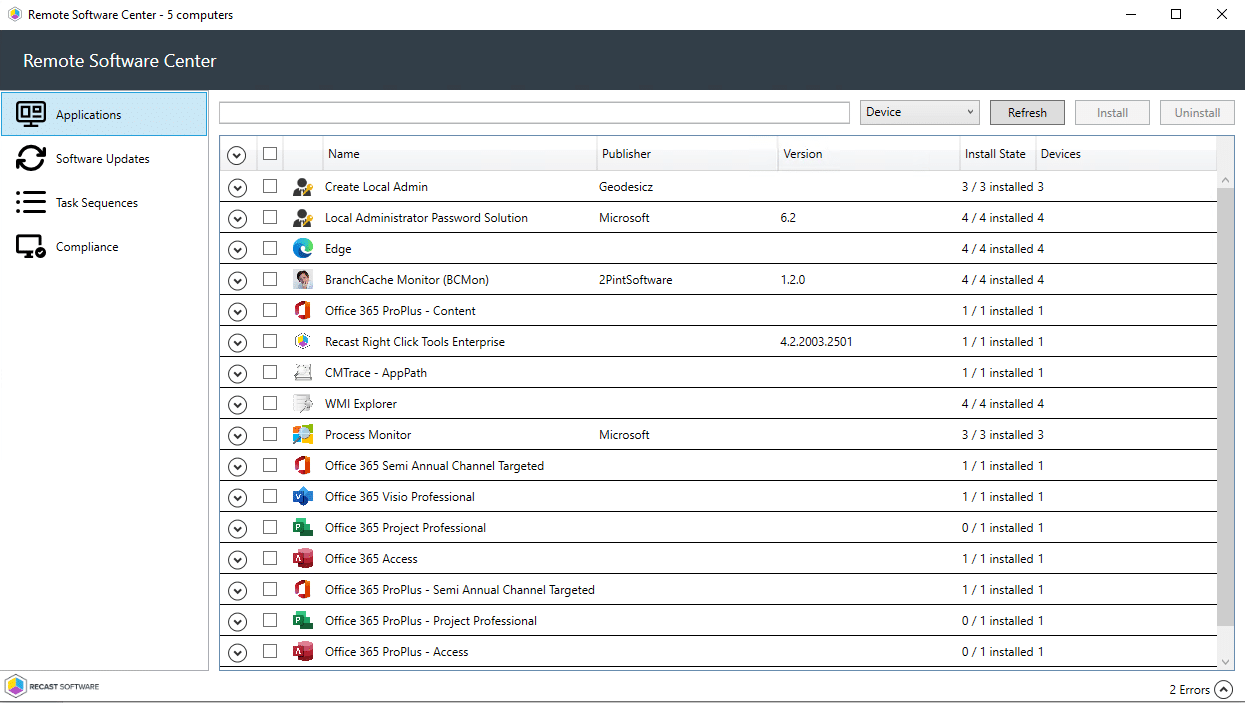Click the WMI Explorer app icon

302,404
